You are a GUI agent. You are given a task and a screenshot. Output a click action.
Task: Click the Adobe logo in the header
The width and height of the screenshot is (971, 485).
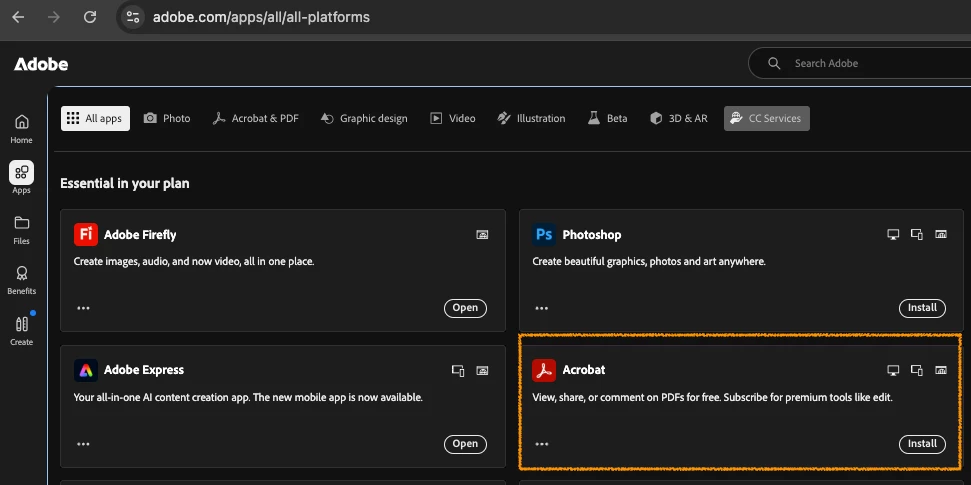click(41, 64)
